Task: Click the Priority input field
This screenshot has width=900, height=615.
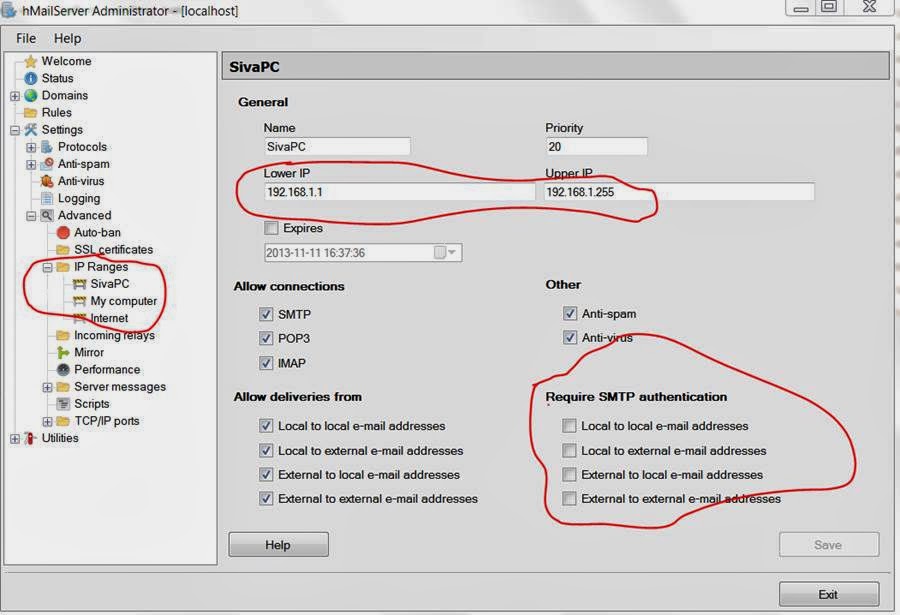Action: pos(596,146)
